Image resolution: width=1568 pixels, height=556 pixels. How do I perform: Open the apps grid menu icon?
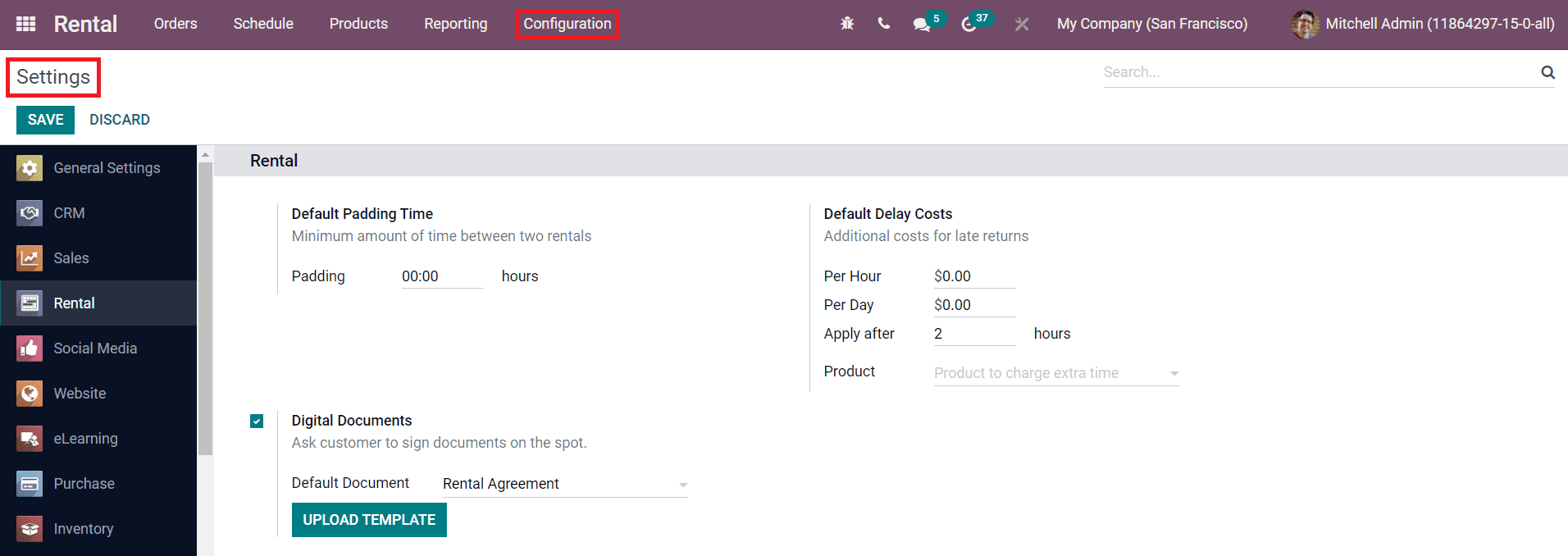(x=25, y=24)
